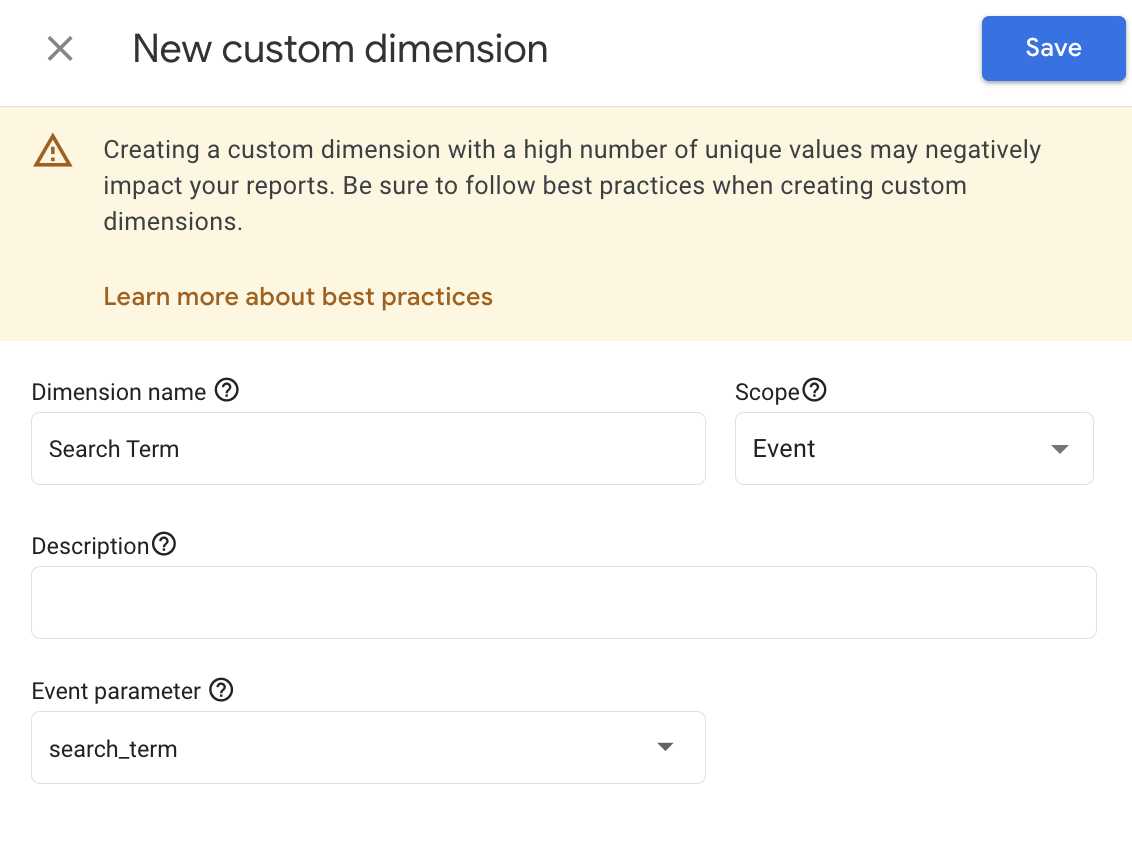Click help icon beside Description
Screen dimensions: 1132x844
coord(164,545)
